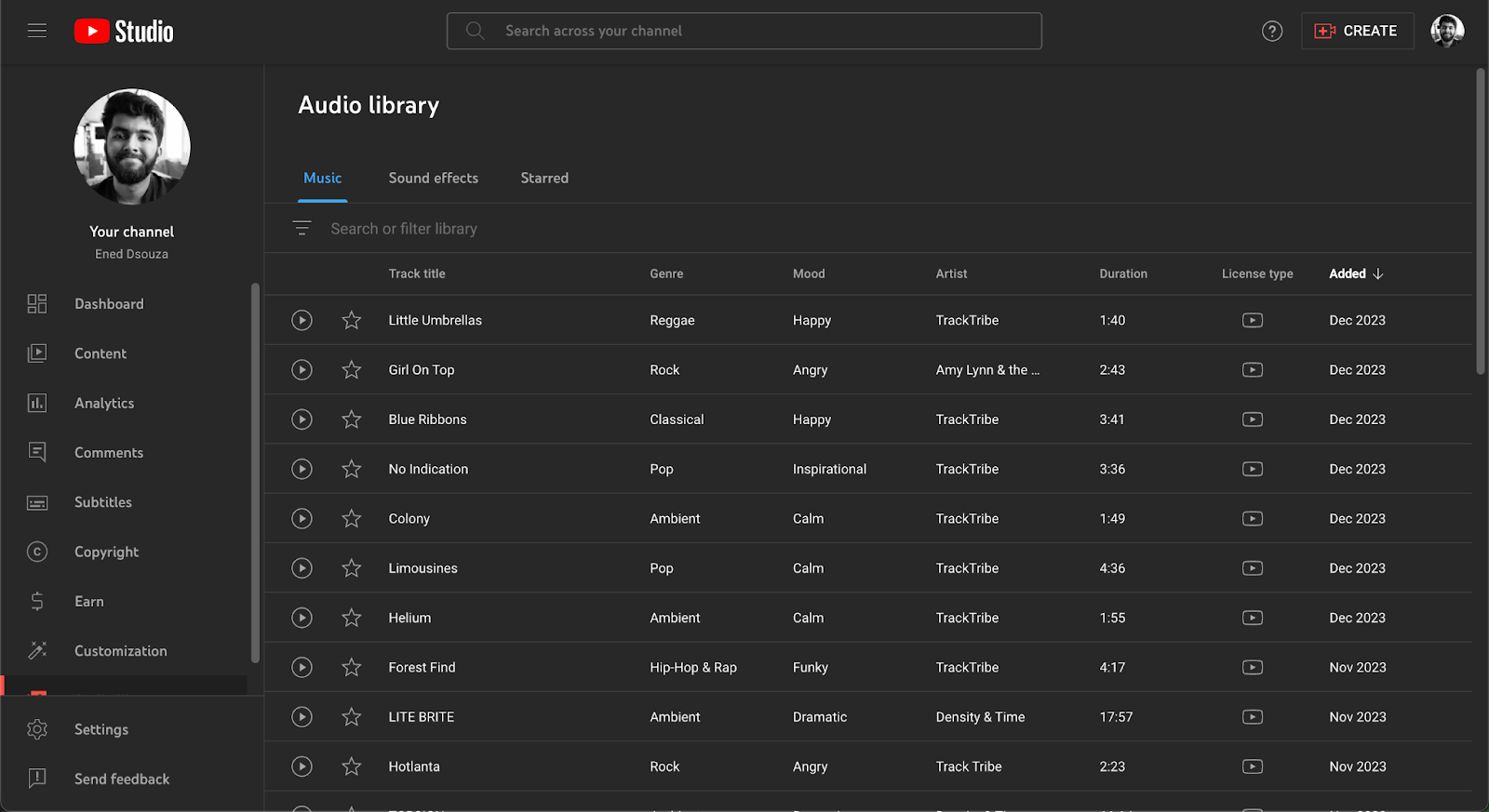Click license type icon for Little Umbrellas

[1253, 320]
